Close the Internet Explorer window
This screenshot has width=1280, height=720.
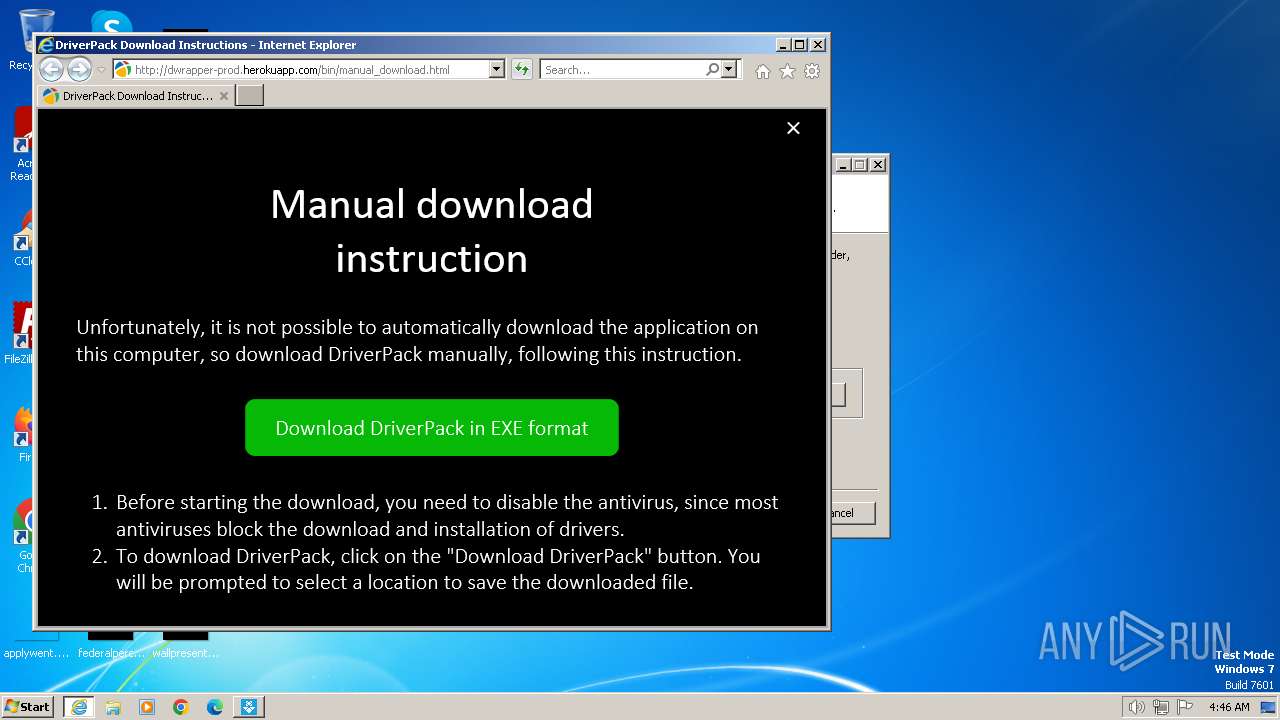818,45
